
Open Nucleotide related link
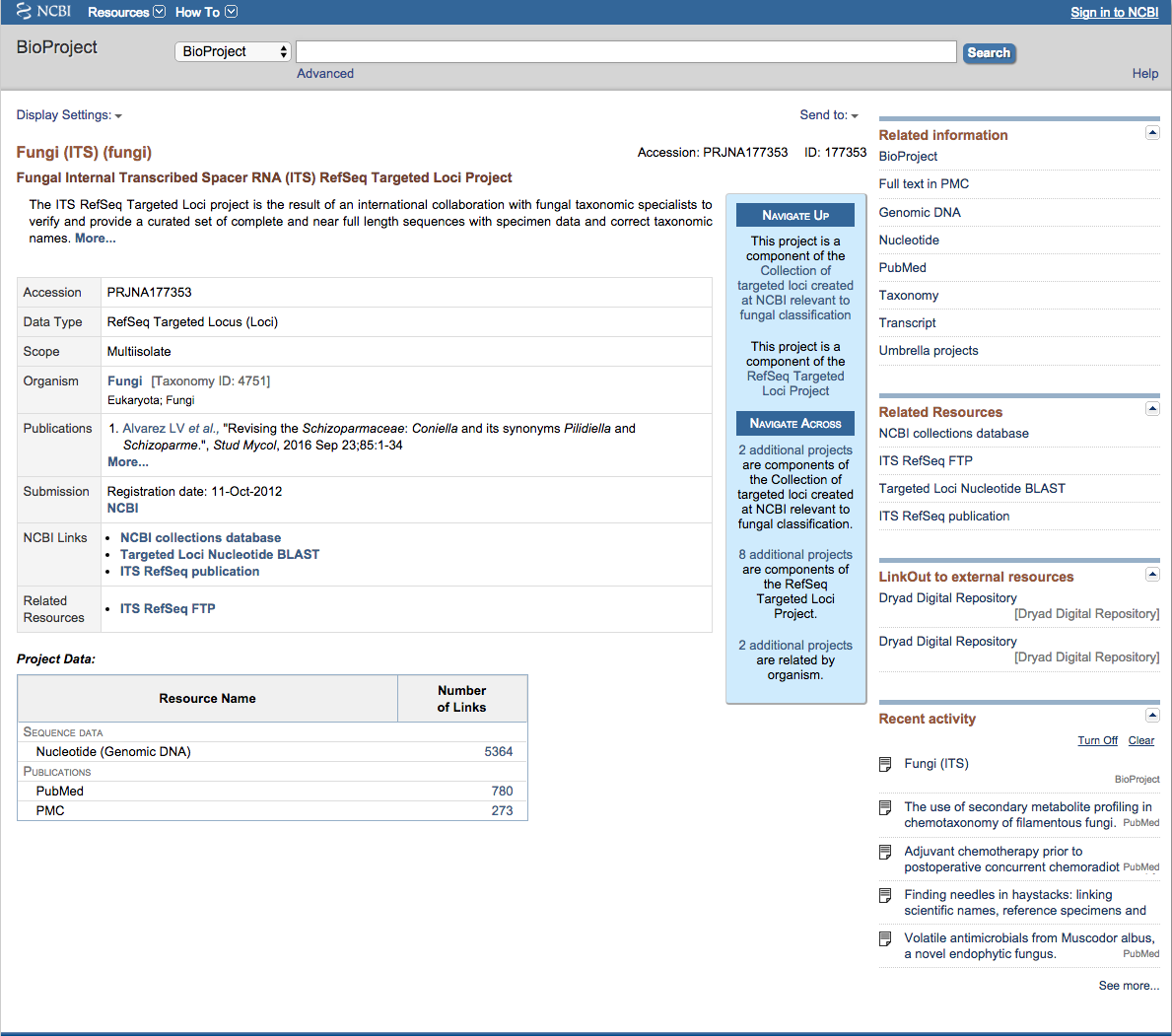[x=909, y=240]
